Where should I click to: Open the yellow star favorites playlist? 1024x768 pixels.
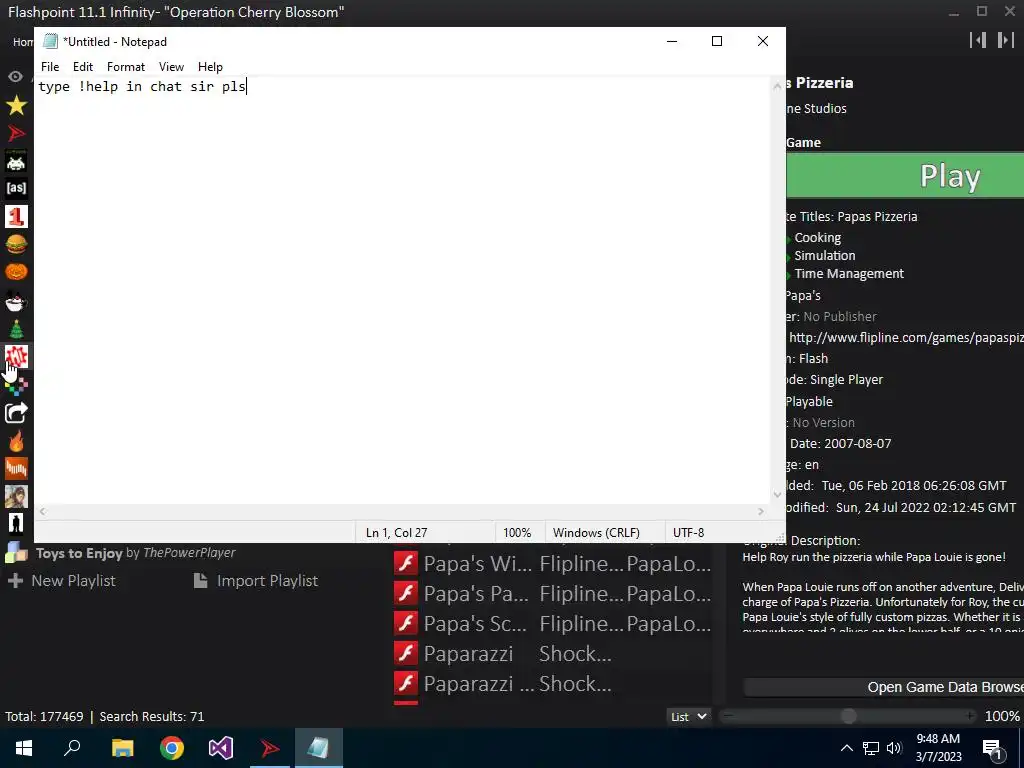click(x=16, y=105)
